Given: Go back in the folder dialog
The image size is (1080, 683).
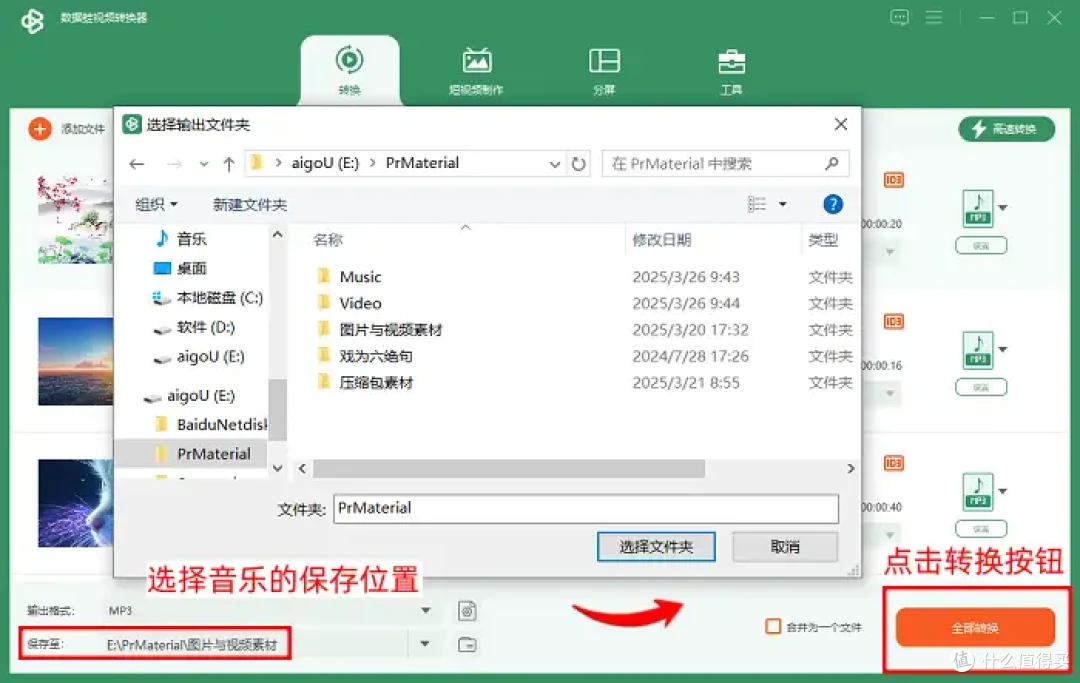Looking at the screenshot, I should click(137, 164).
